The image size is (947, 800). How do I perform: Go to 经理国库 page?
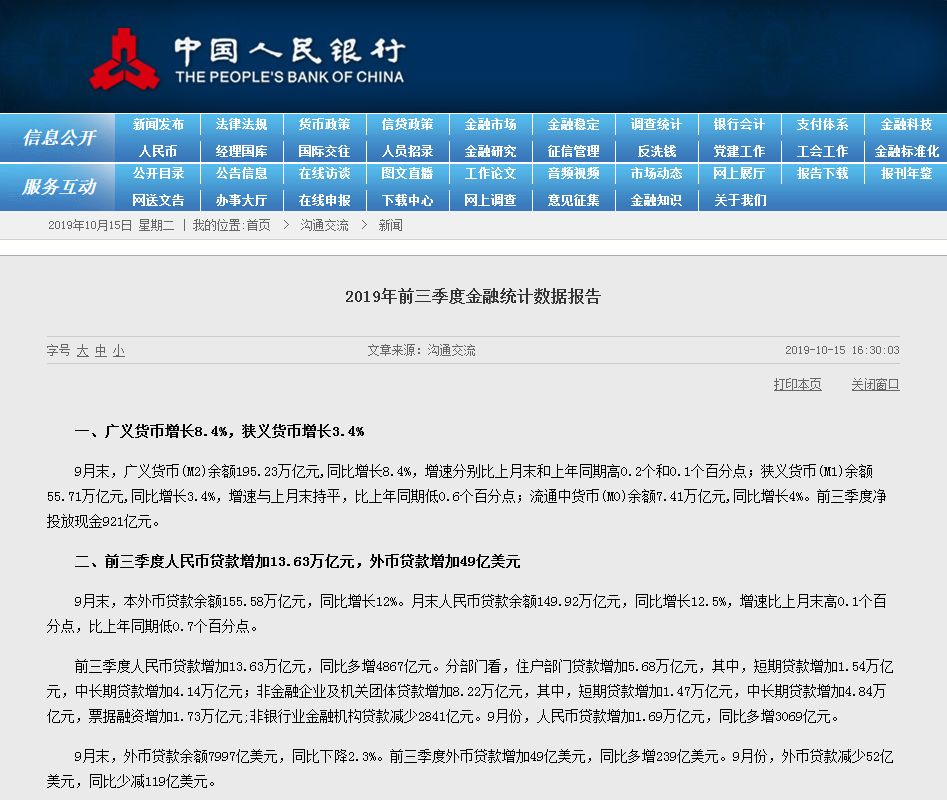(241, 151)
